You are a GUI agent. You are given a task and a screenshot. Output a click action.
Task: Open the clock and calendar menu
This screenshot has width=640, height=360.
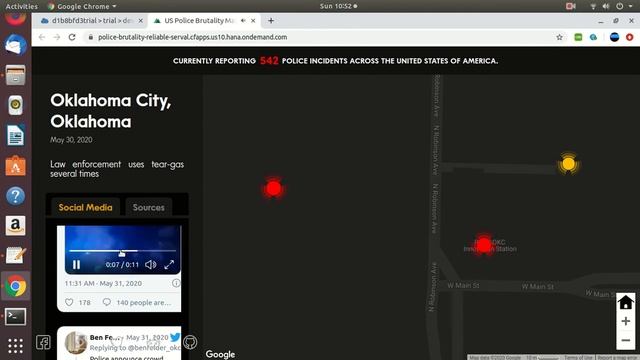click(338, 6)
